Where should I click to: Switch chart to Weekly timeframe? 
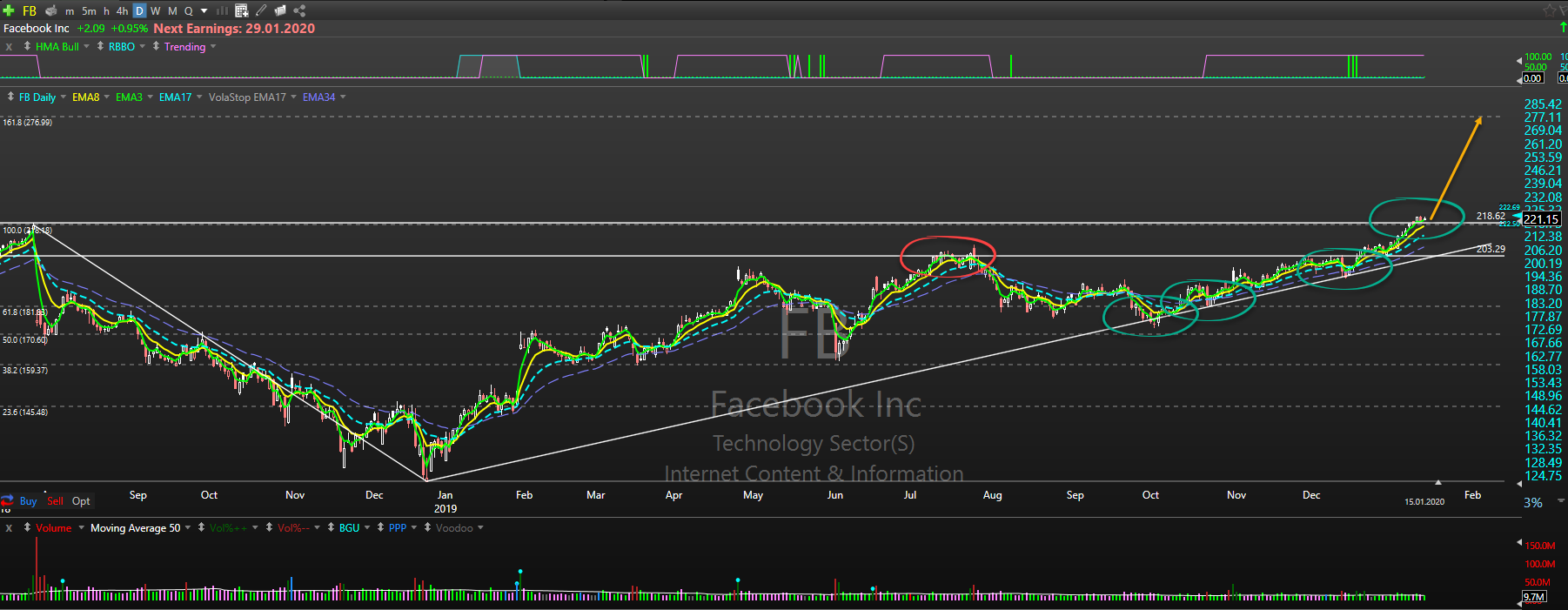(x=155, y=11)
